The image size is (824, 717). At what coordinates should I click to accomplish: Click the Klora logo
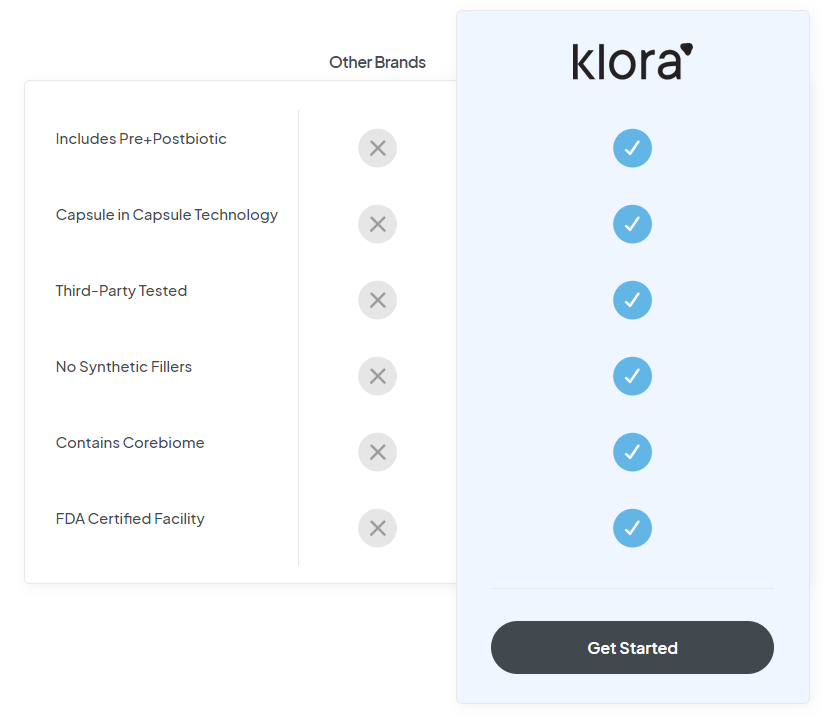632,61
